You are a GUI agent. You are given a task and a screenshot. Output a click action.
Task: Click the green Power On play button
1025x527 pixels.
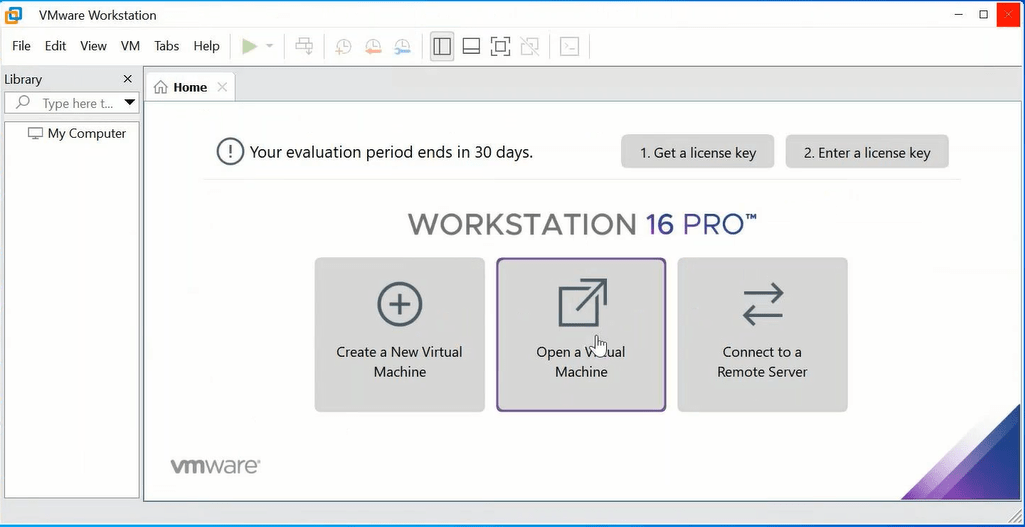250,46
